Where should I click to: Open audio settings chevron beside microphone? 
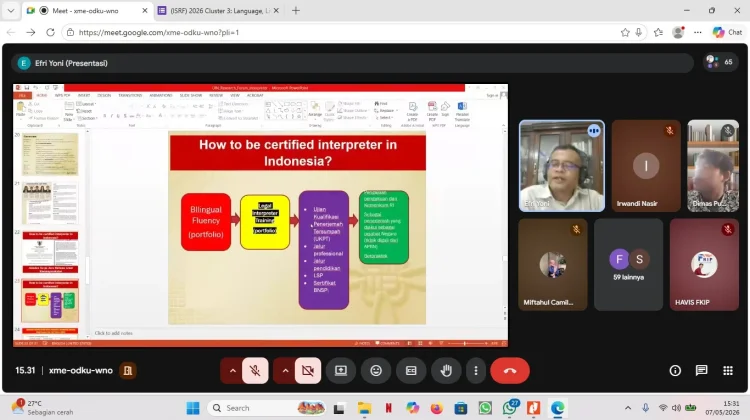[x=232, y=370]
